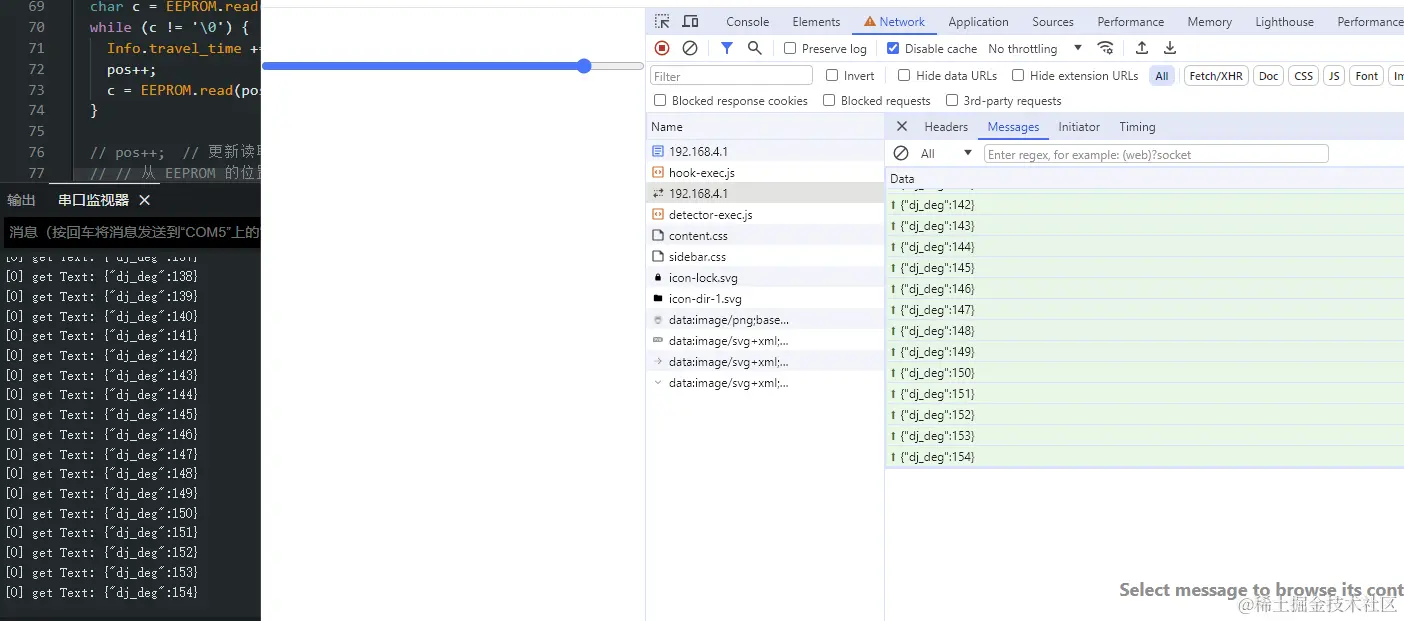This screenshot has width=1404, height=621.
Task: Switch to the Elements tab
Action: pos(816,22)
